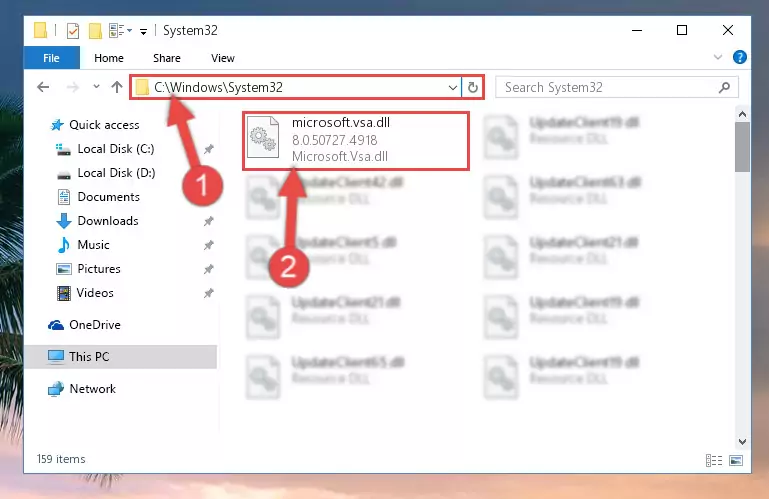
Task: Click the 159 items status text
Action: [61, 459]
